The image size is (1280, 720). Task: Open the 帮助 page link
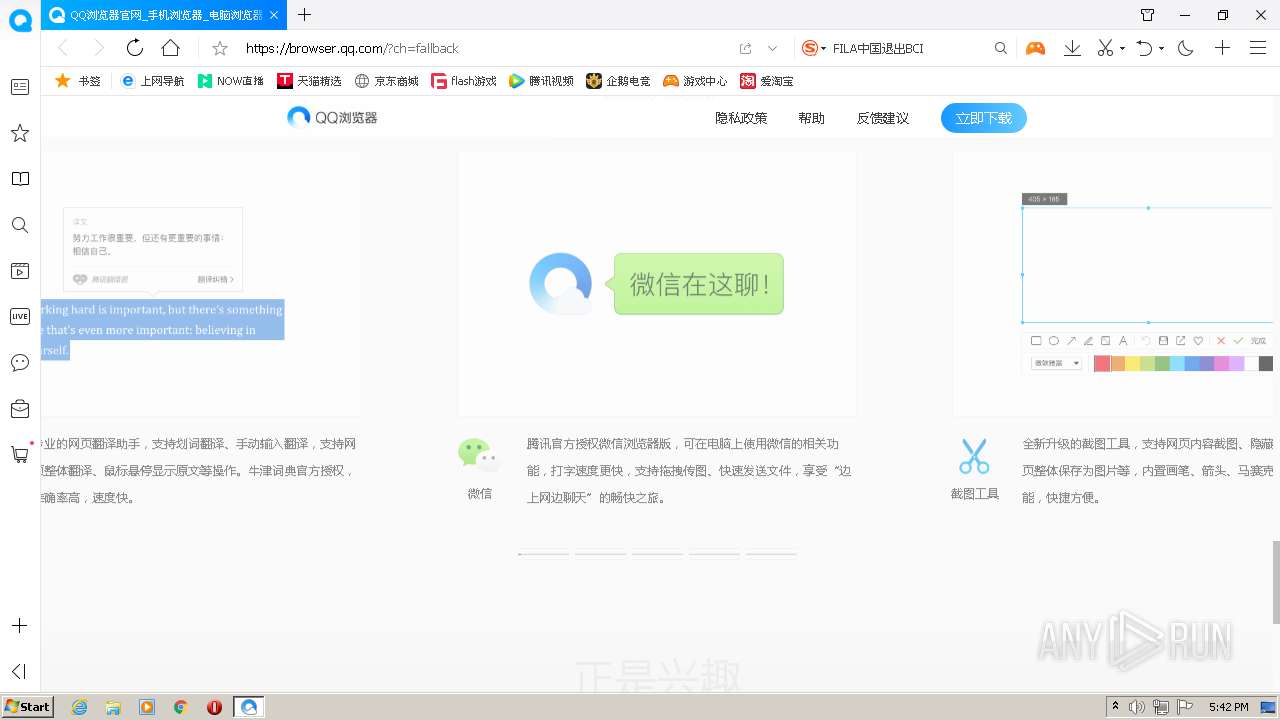click(811, 118)
